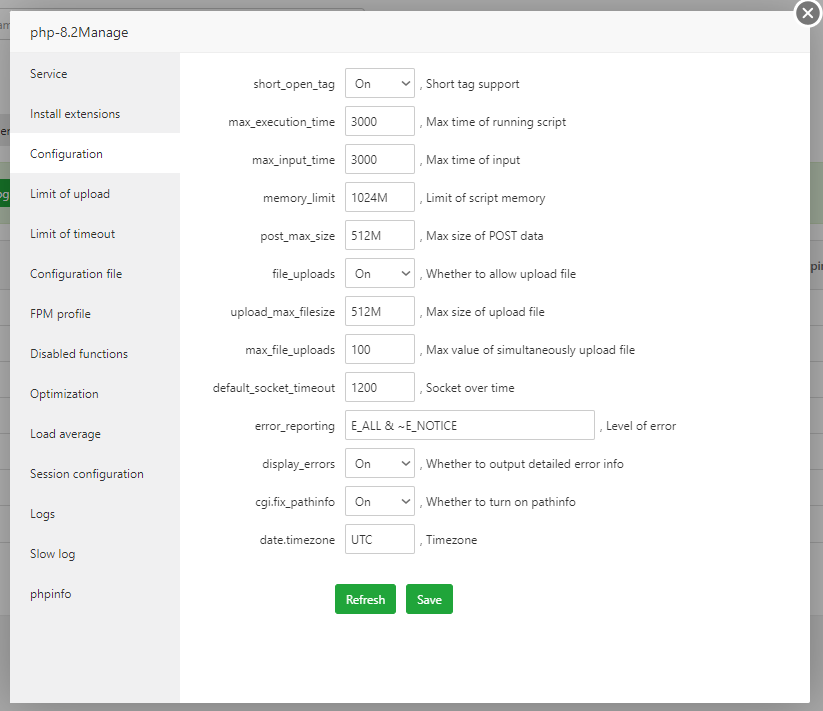The height and width of the screenshot is (711, 823).
Task: Open the short_open_tag dropdown
Action: click(x=379, y=84)
